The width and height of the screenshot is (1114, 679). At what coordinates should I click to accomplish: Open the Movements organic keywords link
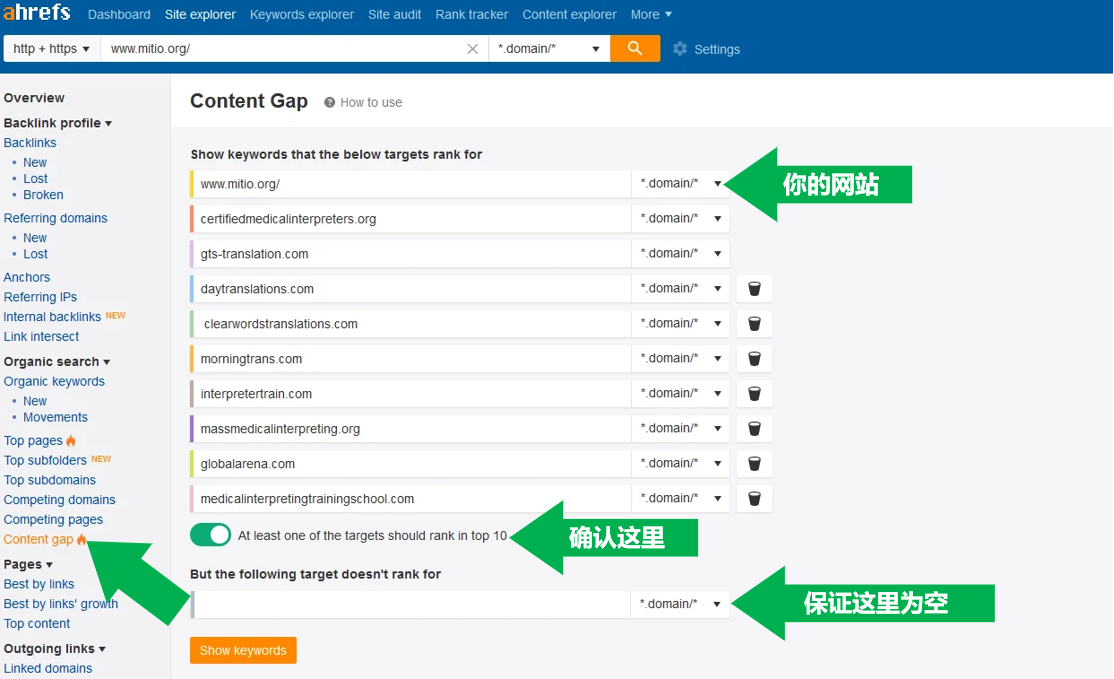[55, 417]
